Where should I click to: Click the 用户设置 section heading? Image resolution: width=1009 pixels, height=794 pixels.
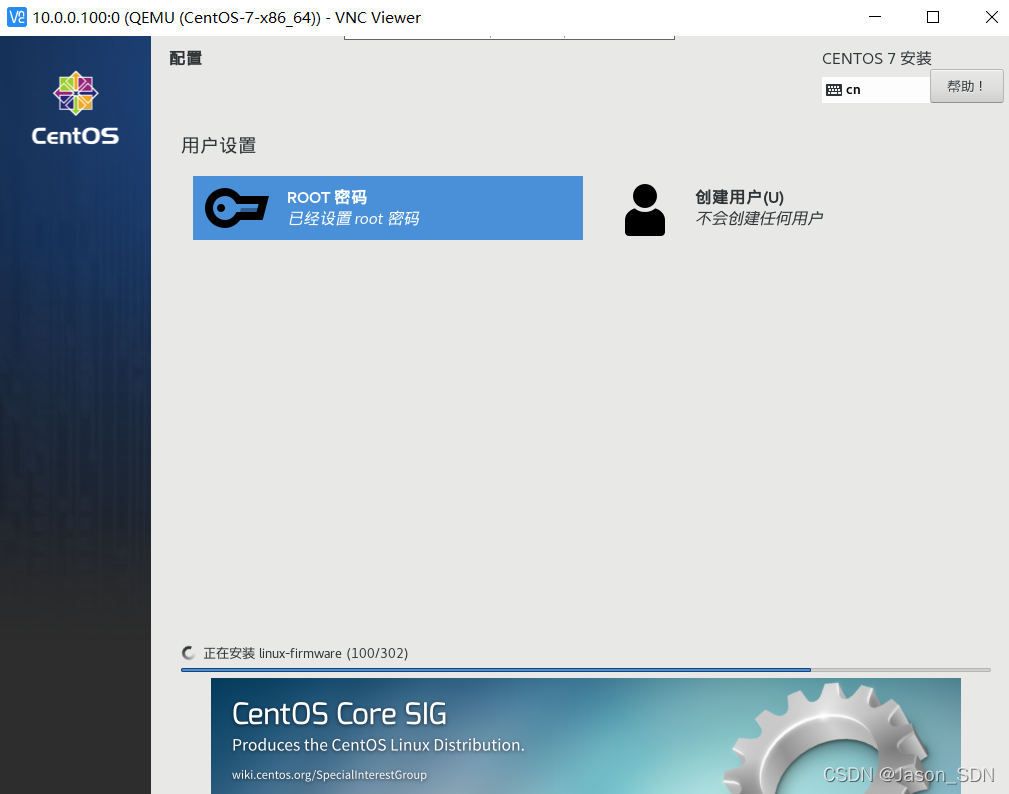tap(218, 145)
